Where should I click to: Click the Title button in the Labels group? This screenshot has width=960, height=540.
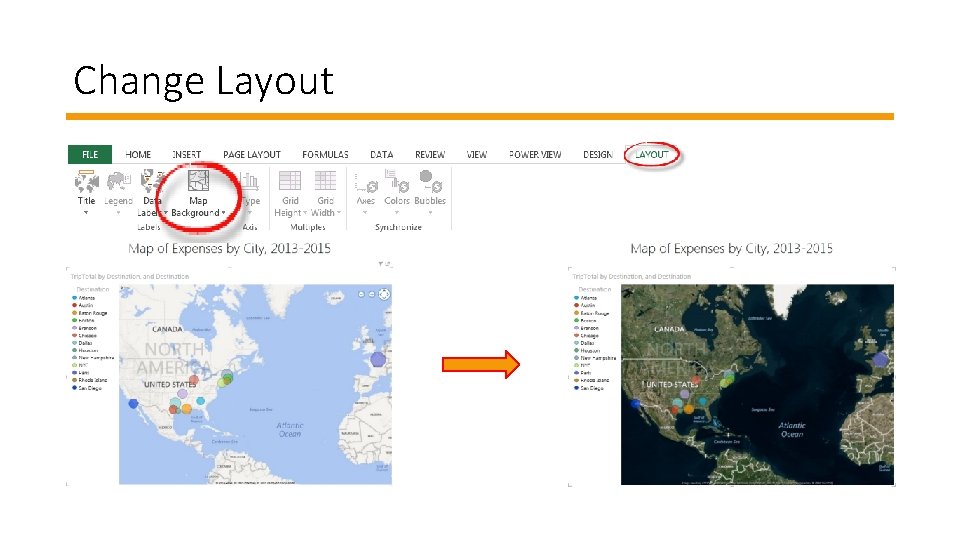point(86,192)
